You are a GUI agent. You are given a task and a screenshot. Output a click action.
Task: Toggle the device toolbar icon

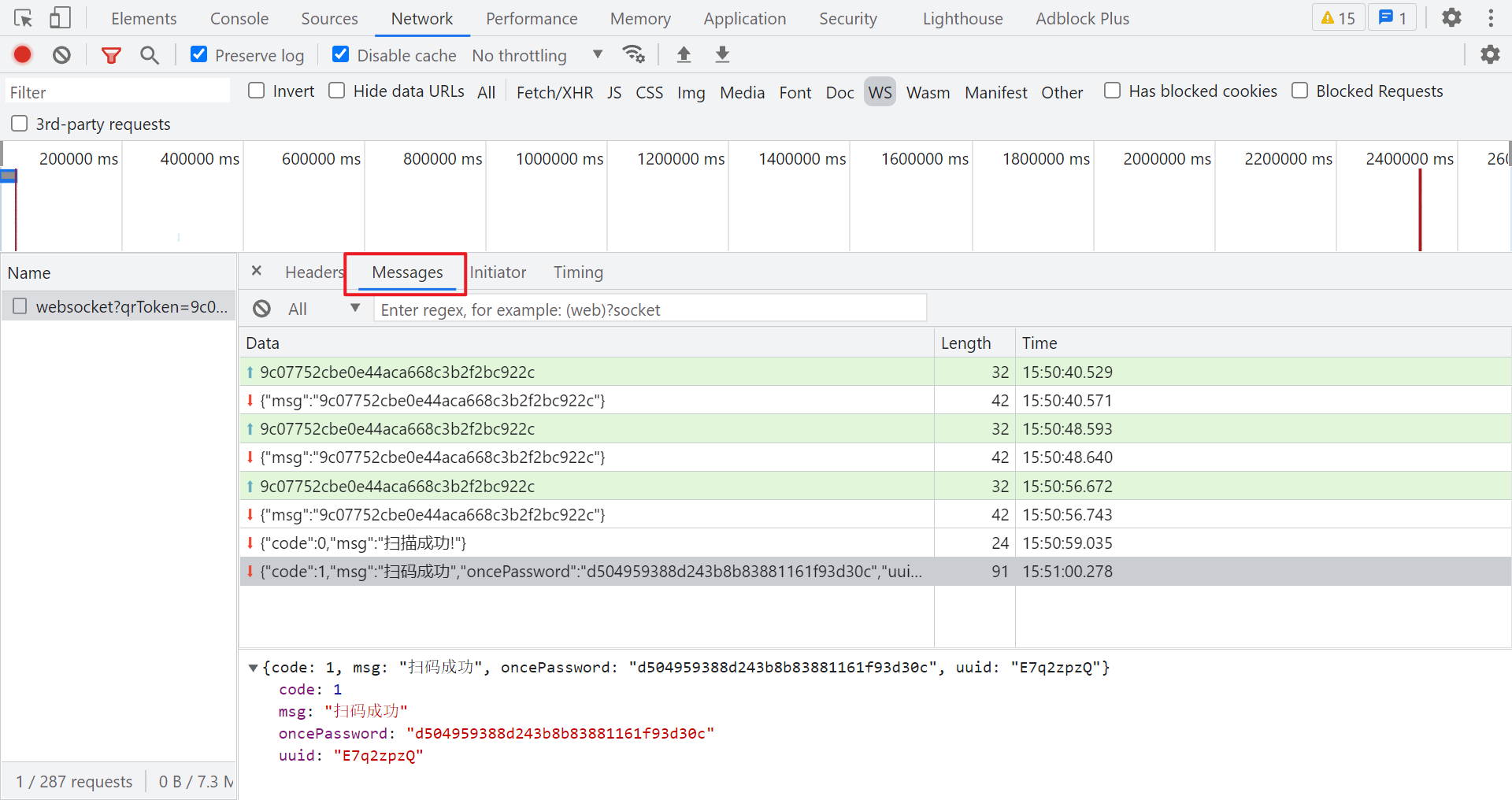click(x=60, y=18)
